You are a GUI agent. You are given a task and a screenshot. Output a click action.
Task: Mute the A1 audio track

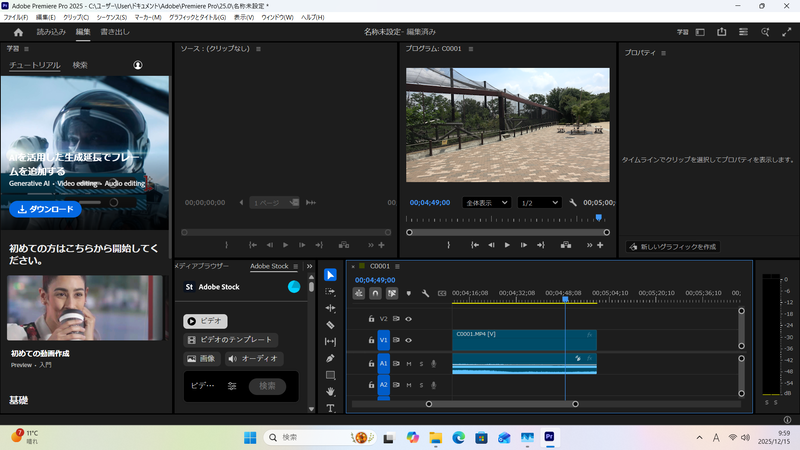pos(409,364)
